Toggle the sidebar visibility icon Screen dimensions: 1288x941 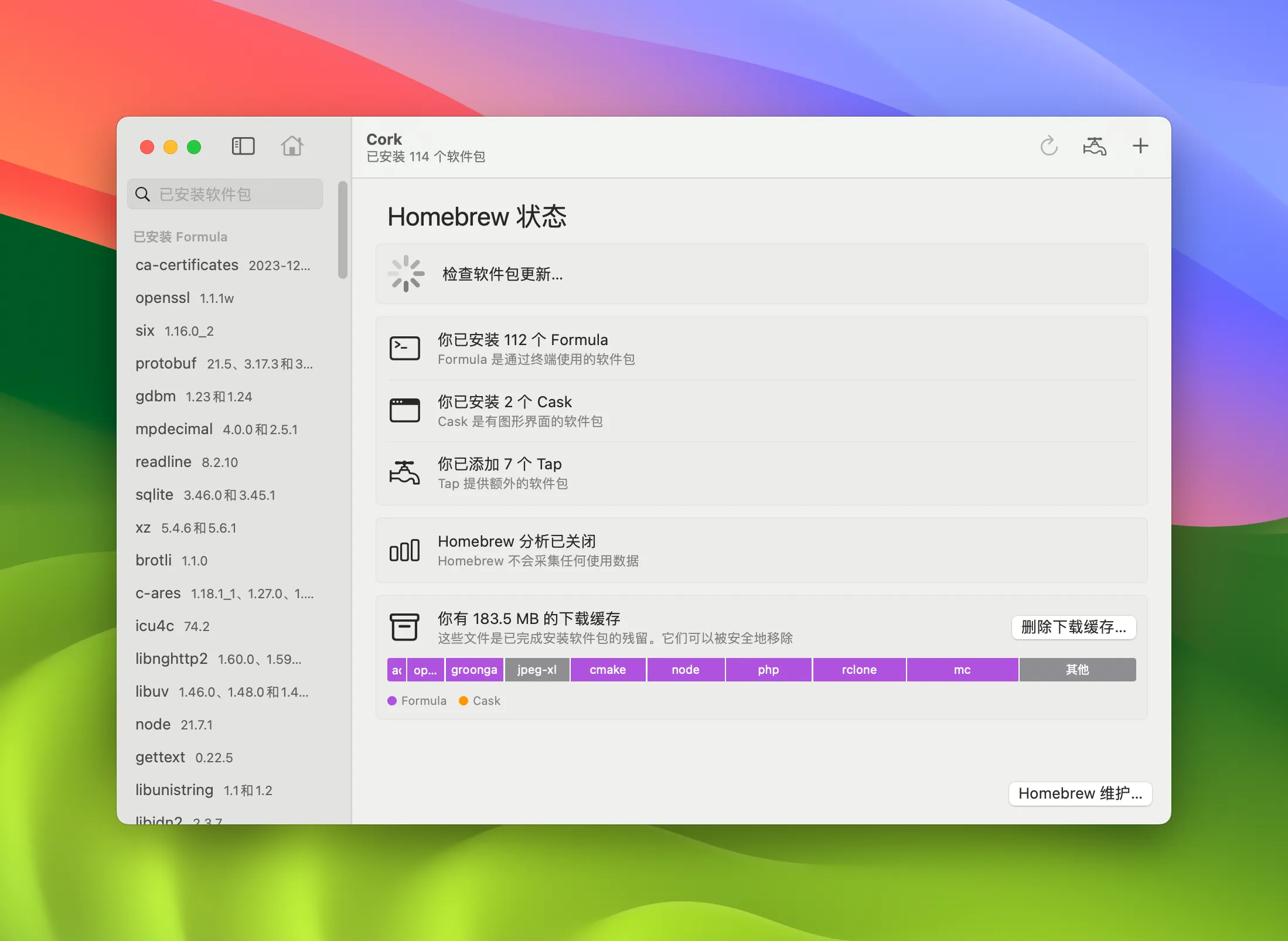pos(243,146)
